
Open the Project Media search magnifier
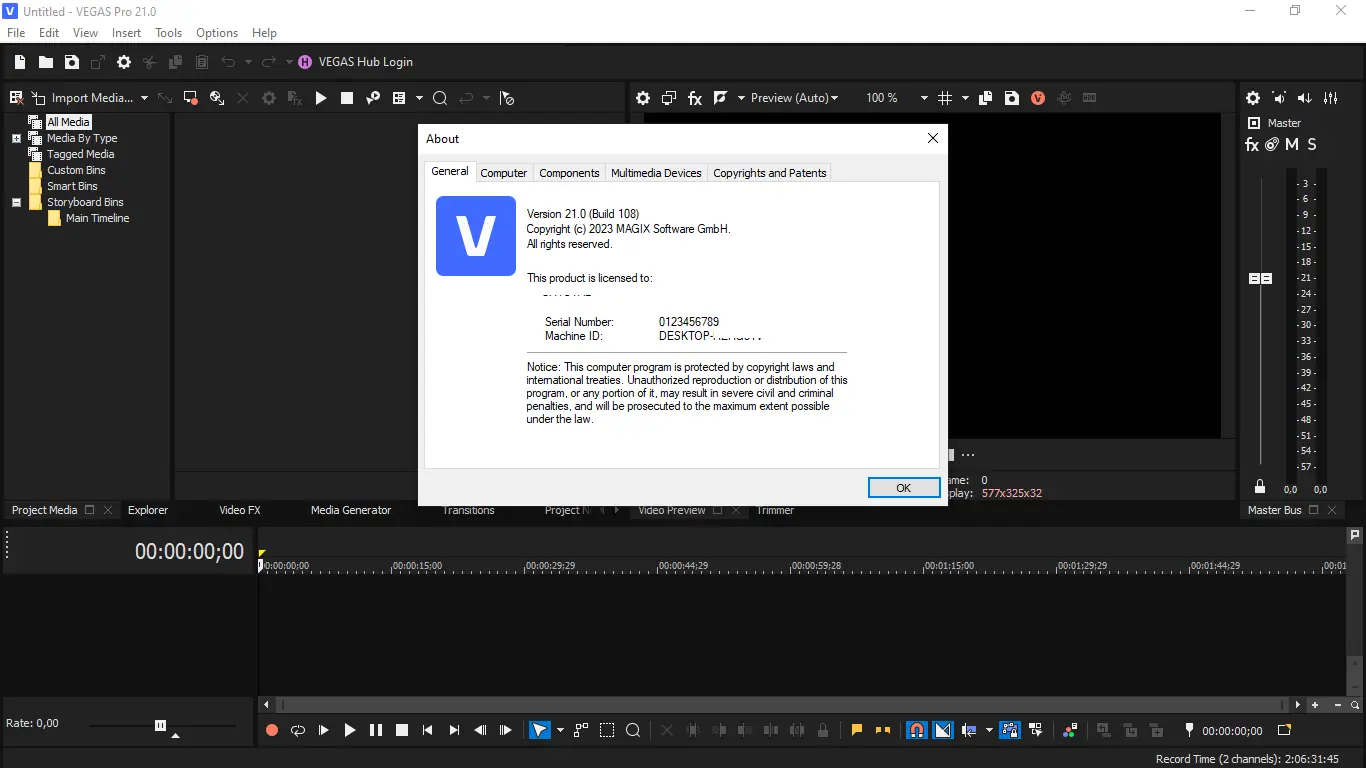tap(439, 98)
